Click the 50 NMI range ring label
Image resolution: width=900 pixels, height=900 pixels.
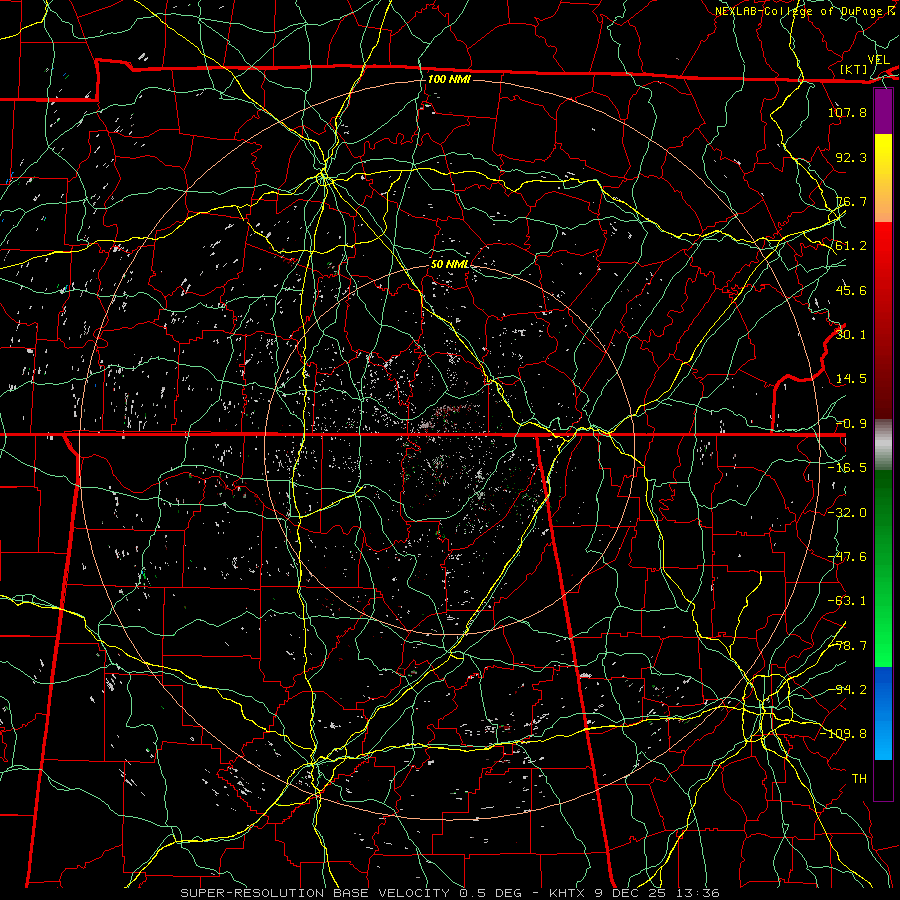click(x=450, y=264)
